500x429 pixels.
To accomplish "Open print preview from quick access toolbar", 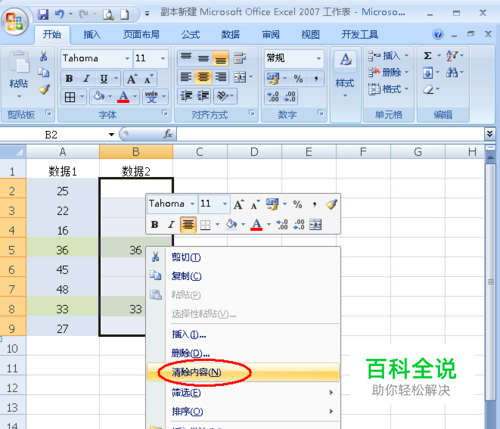I will click(108, 15).
